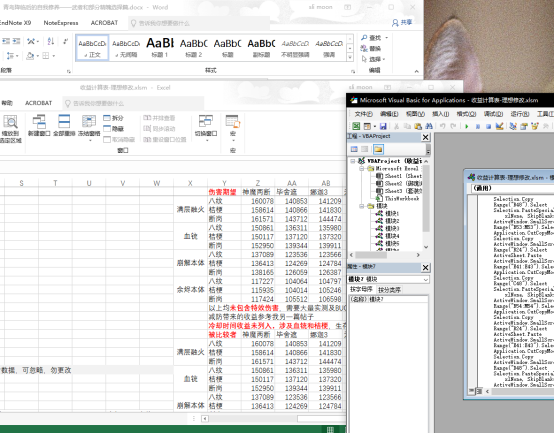Click the 冻结窗格 freeze panes icon
The image size is (554, 434).
tap(89, 128)
